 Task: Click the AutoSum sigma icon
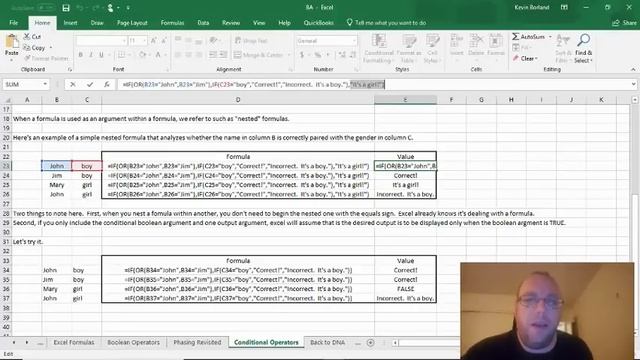516,37
